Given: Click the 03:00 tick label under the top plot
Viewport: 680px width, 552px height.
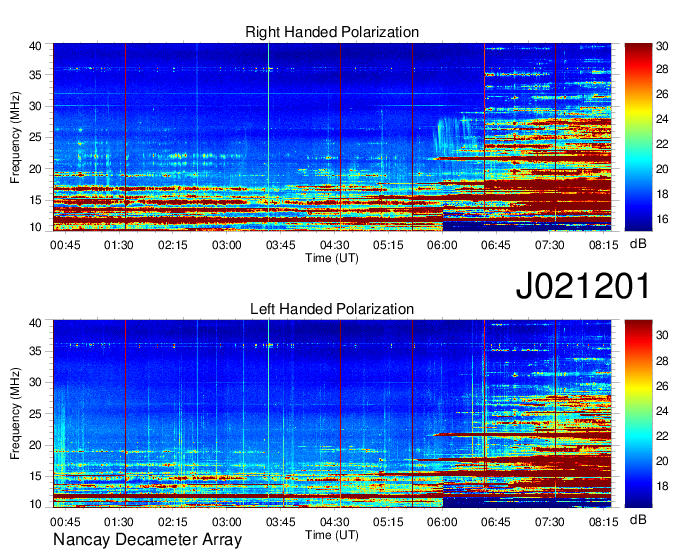Looking at the screenshot, I should tap(226, 245).
